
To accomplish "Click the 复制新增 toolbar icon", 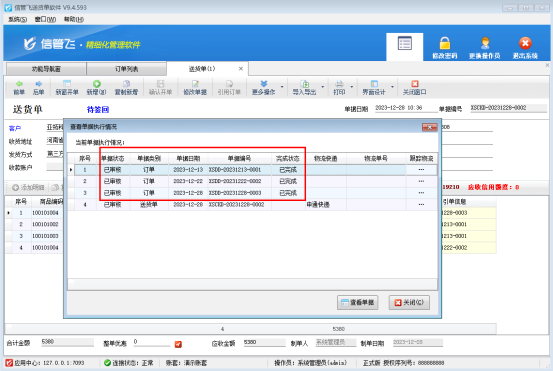I will (126, 84).
